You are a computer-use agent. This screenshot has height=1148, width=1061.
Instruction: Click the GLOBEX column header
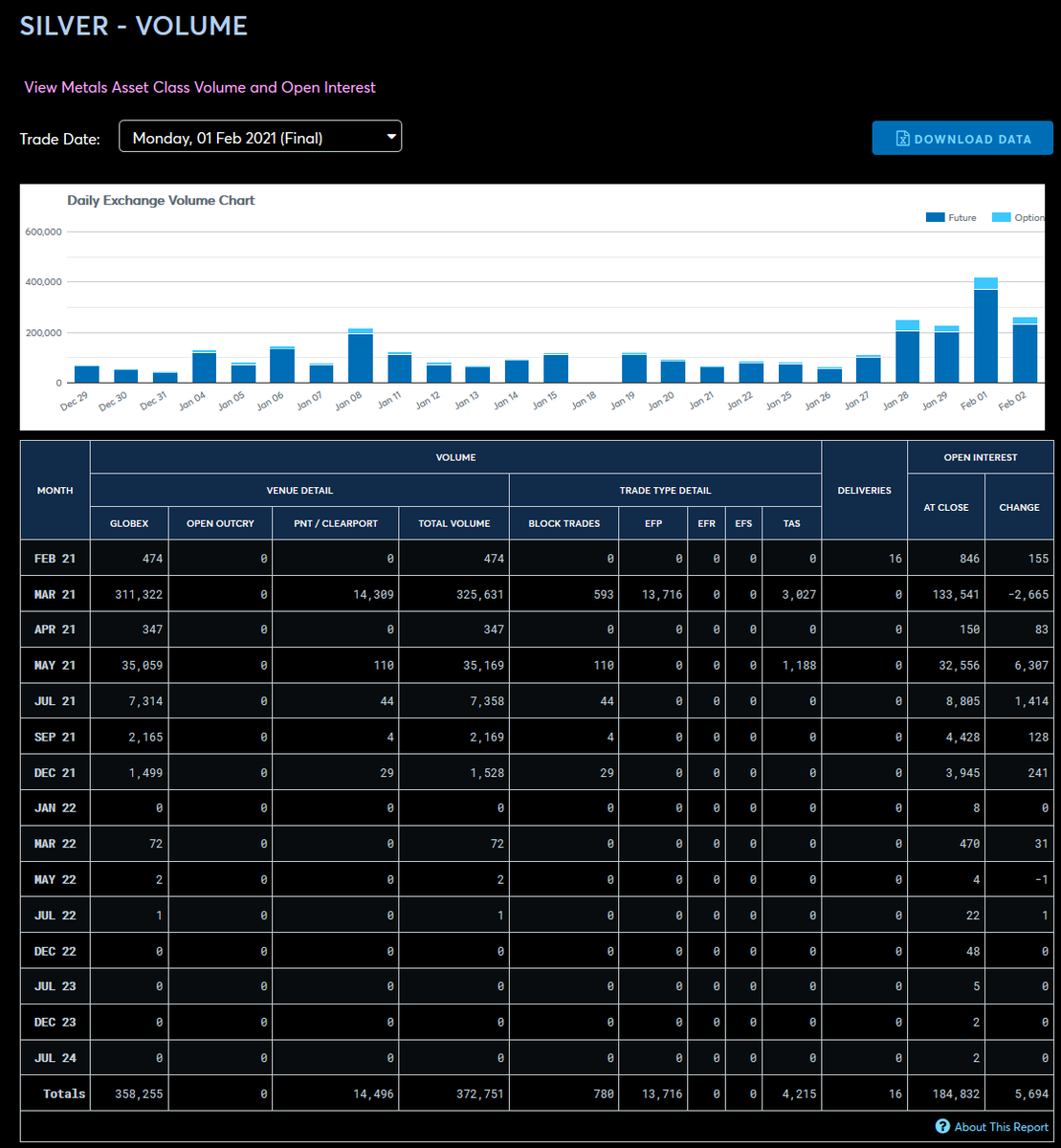click(x=129, y=523)
